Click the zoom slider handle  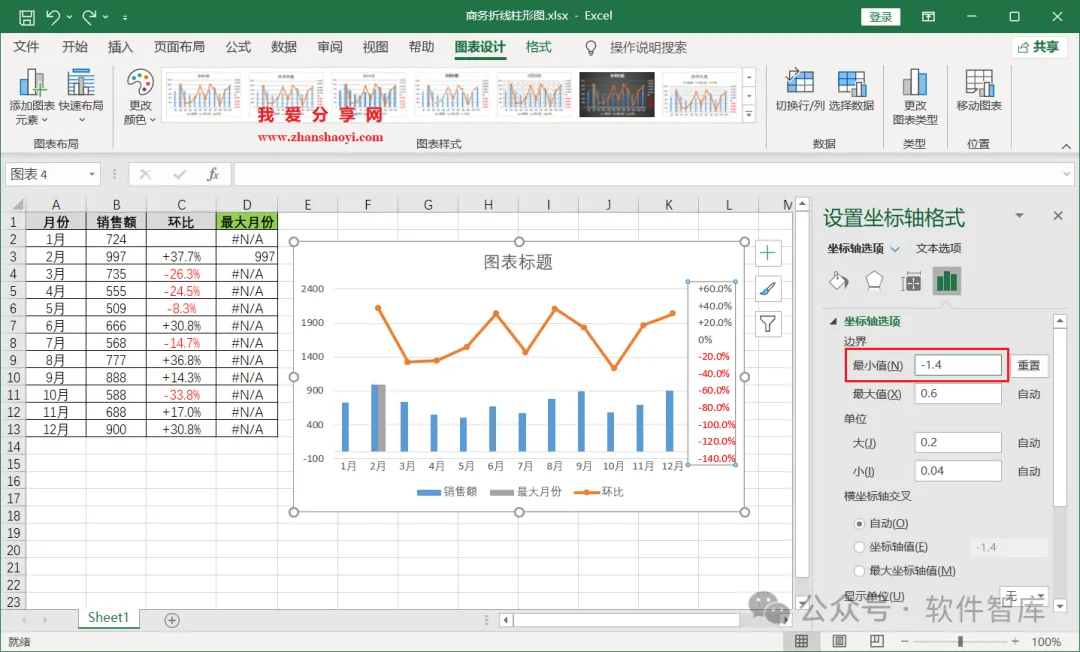tap(960, 641)
